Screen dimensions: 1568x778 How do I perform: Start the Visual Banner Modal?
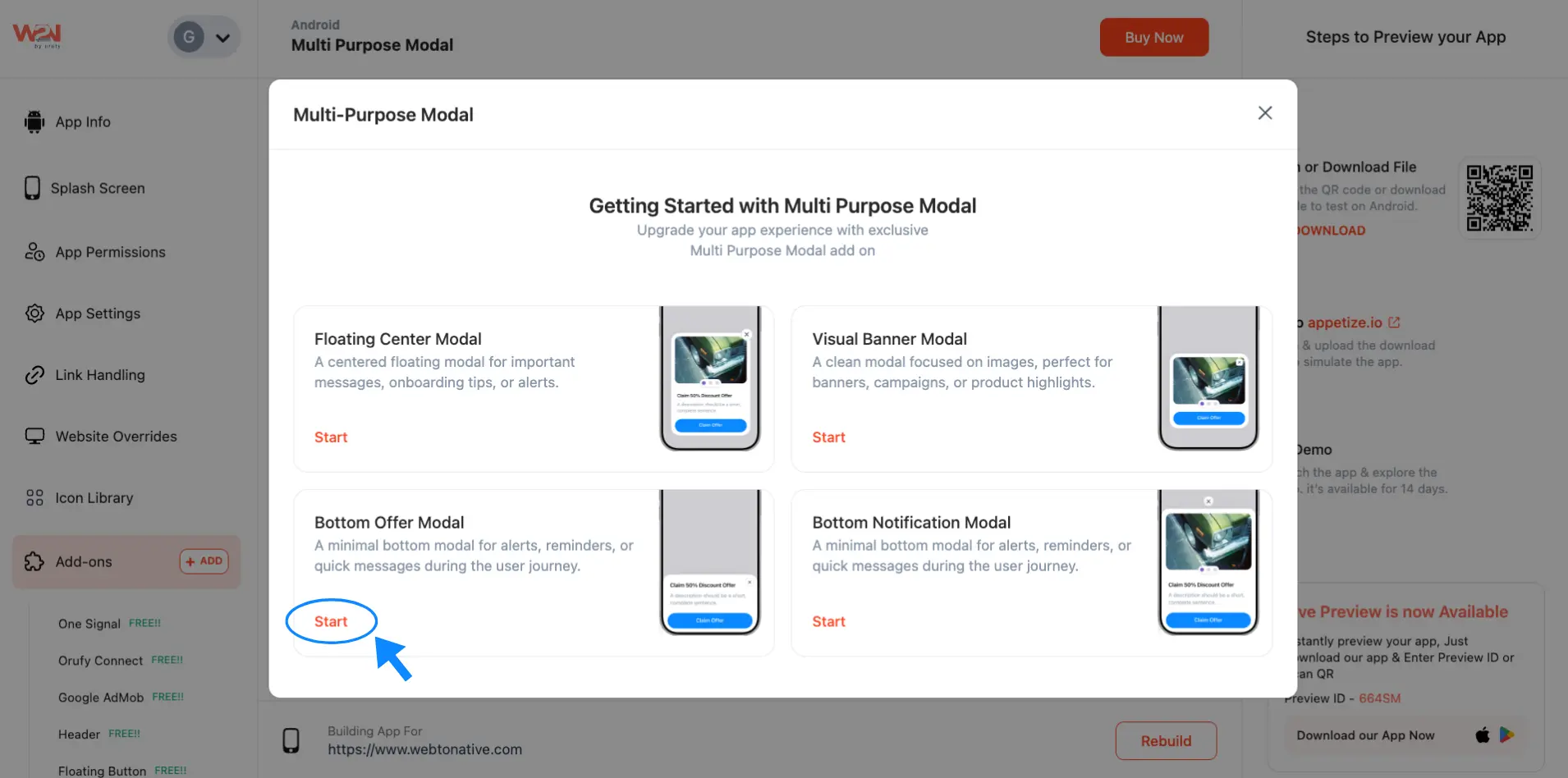coord(828,437)
